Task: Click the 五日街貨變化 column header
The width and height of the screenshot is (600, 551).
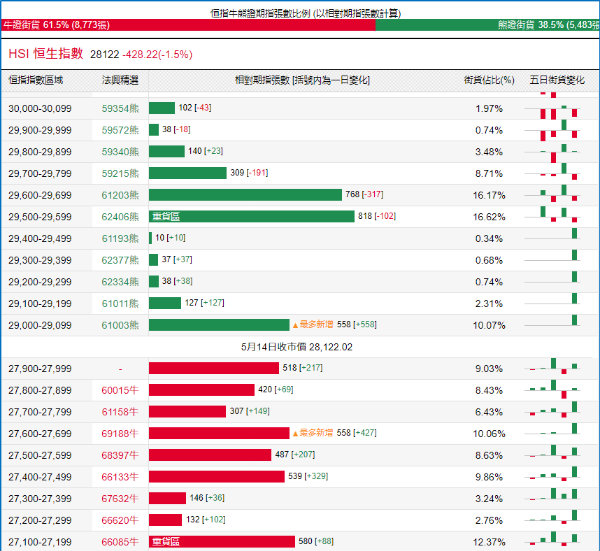Action: 557,80
